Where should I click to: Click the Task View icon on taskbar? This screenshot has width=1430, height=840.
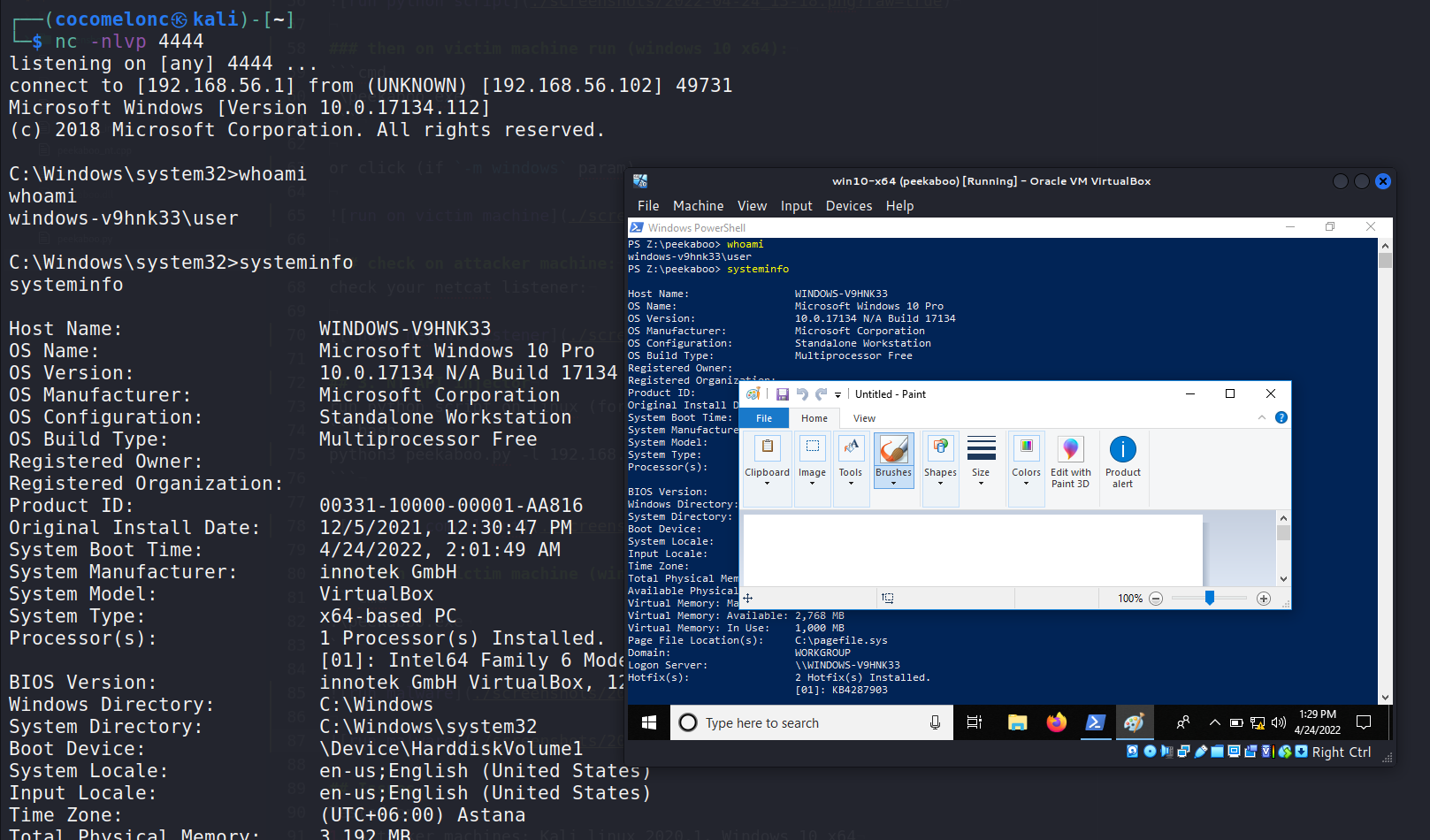click(975, 722)
